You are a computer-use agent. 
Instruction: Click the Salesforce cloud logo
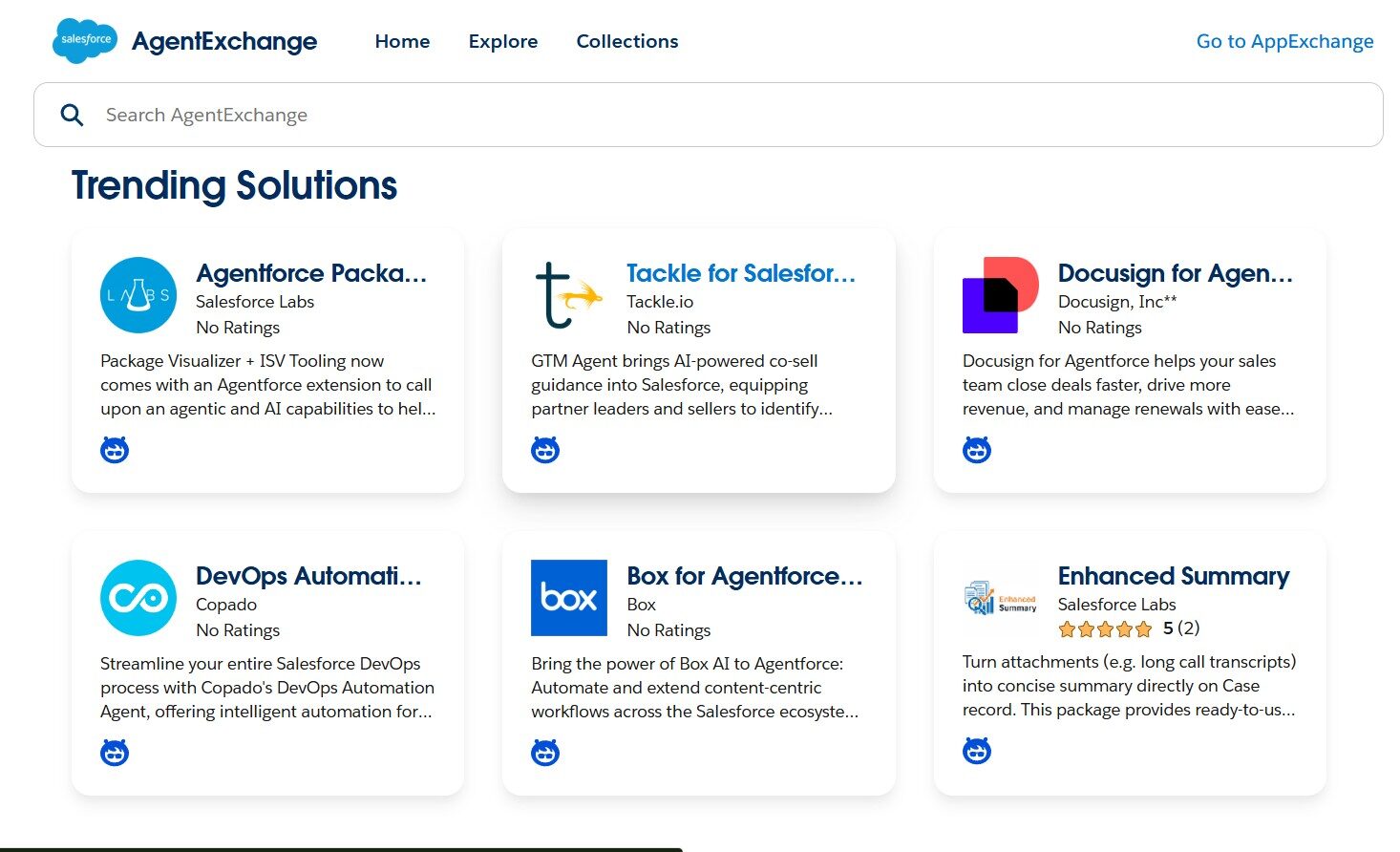click(85, 40)
